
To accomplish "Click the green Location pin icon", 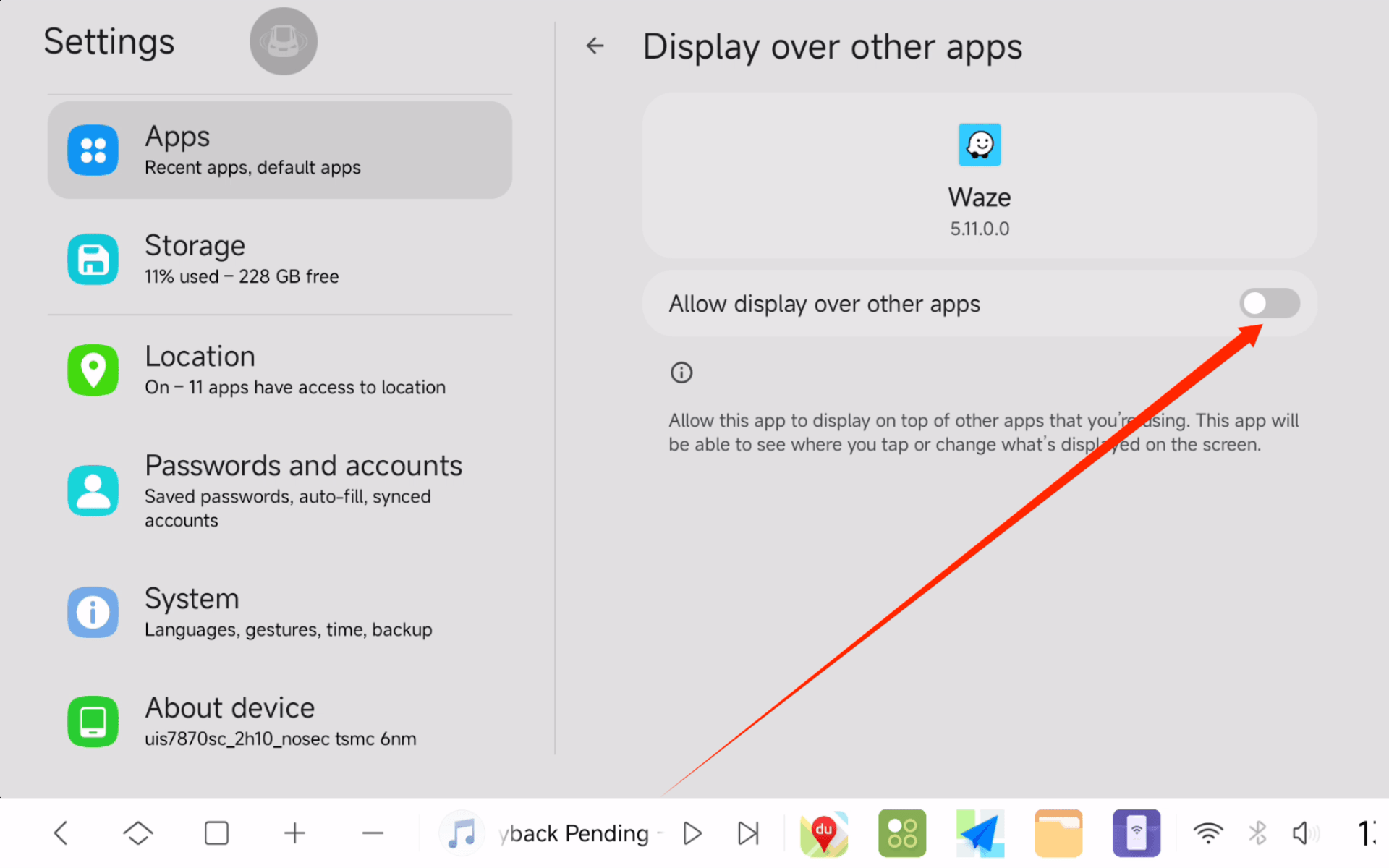I will click(93, 370).
